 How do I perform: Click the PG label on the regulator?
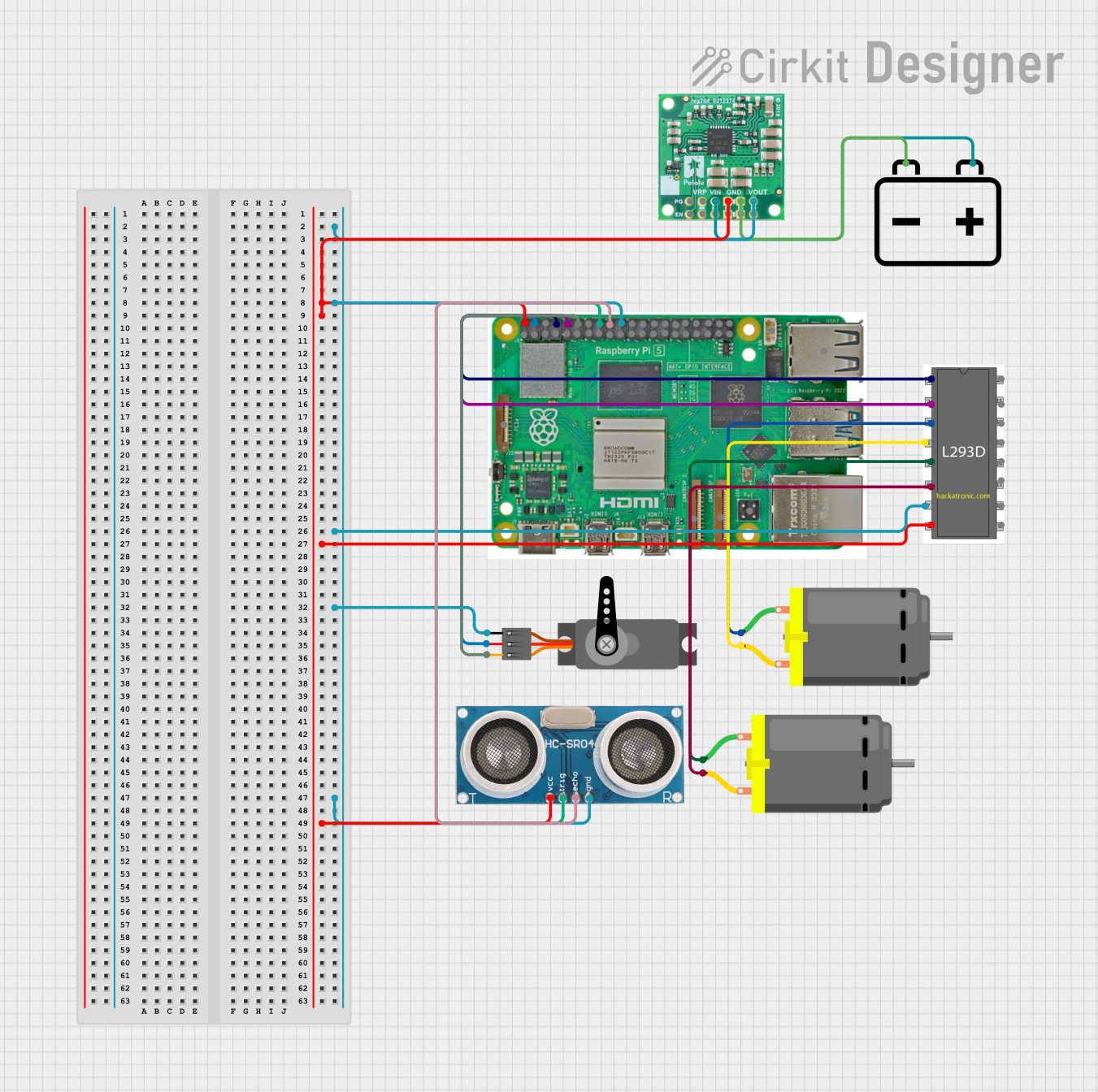tap(679, 201)
